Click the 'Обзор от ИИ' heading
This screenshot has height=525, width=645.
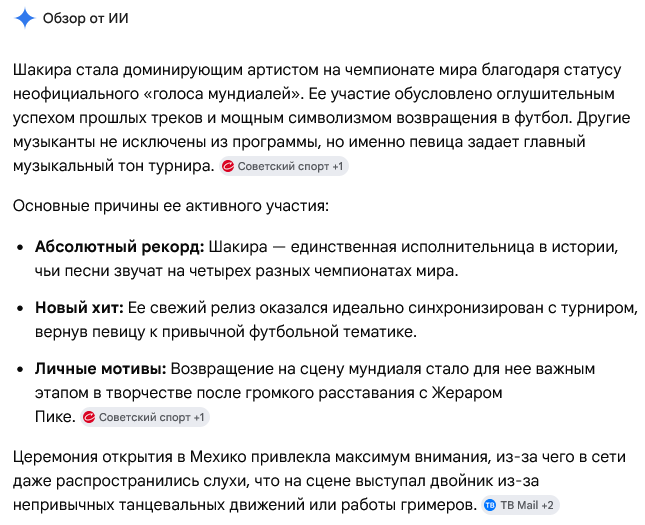(x=86, y=19)
